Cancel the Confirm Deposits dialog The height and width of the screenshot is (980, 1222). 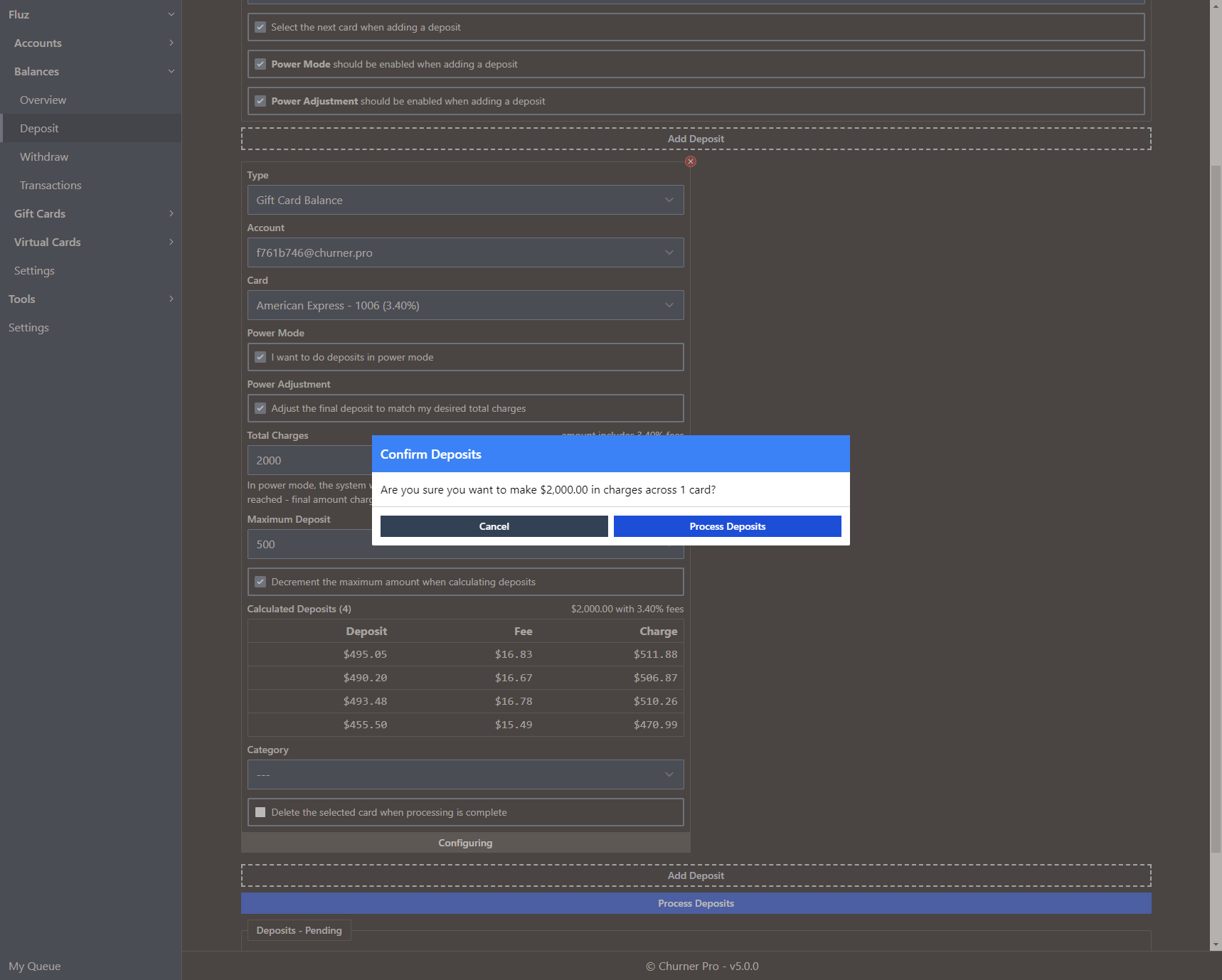[494, 526]
